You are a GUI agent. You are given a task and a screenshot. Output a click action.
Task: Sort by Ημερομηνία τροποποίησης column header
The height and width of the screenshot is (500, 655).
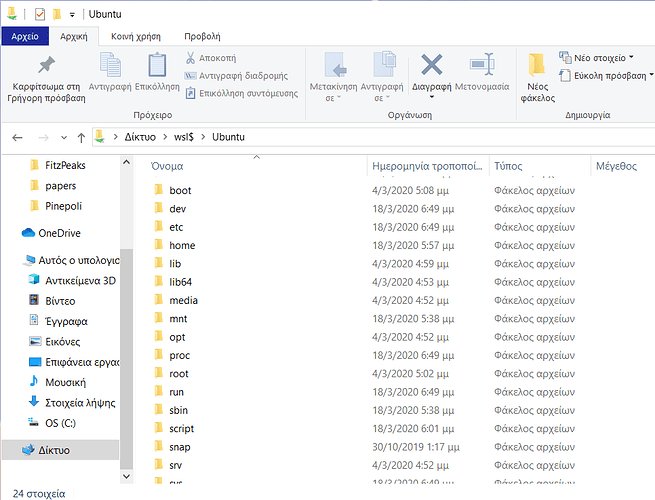point(427,166)
